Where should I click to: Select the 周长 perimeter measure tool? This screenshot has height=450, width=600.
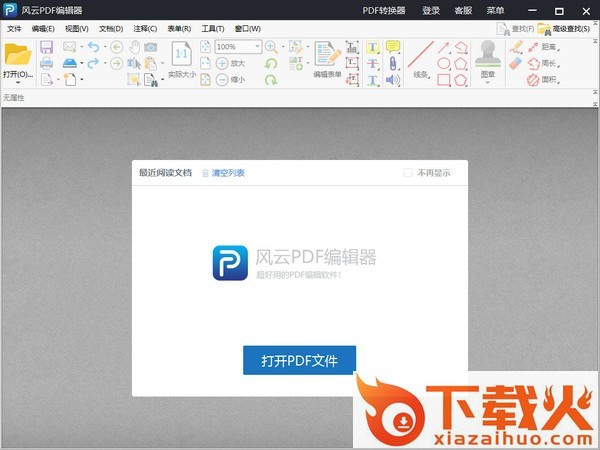(544, 63)
